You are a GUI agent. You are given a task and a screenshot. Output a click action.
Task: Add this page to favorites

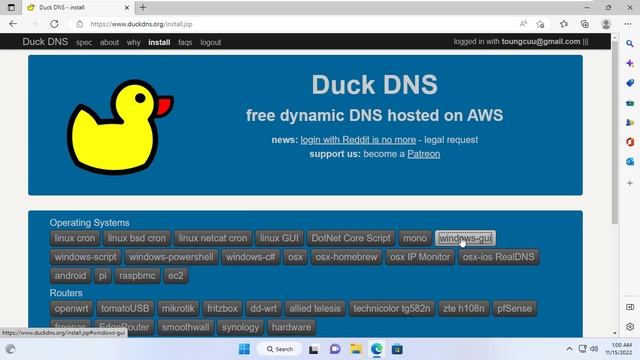coord(540,24)
